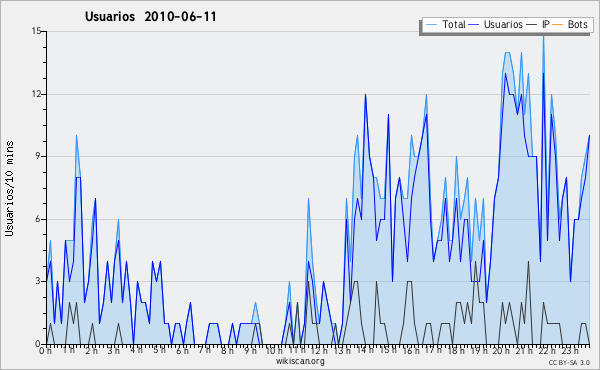Click the x-axis label '13 h'
Viewport: 600px width, 370px height.
click(x=342, y=350)
